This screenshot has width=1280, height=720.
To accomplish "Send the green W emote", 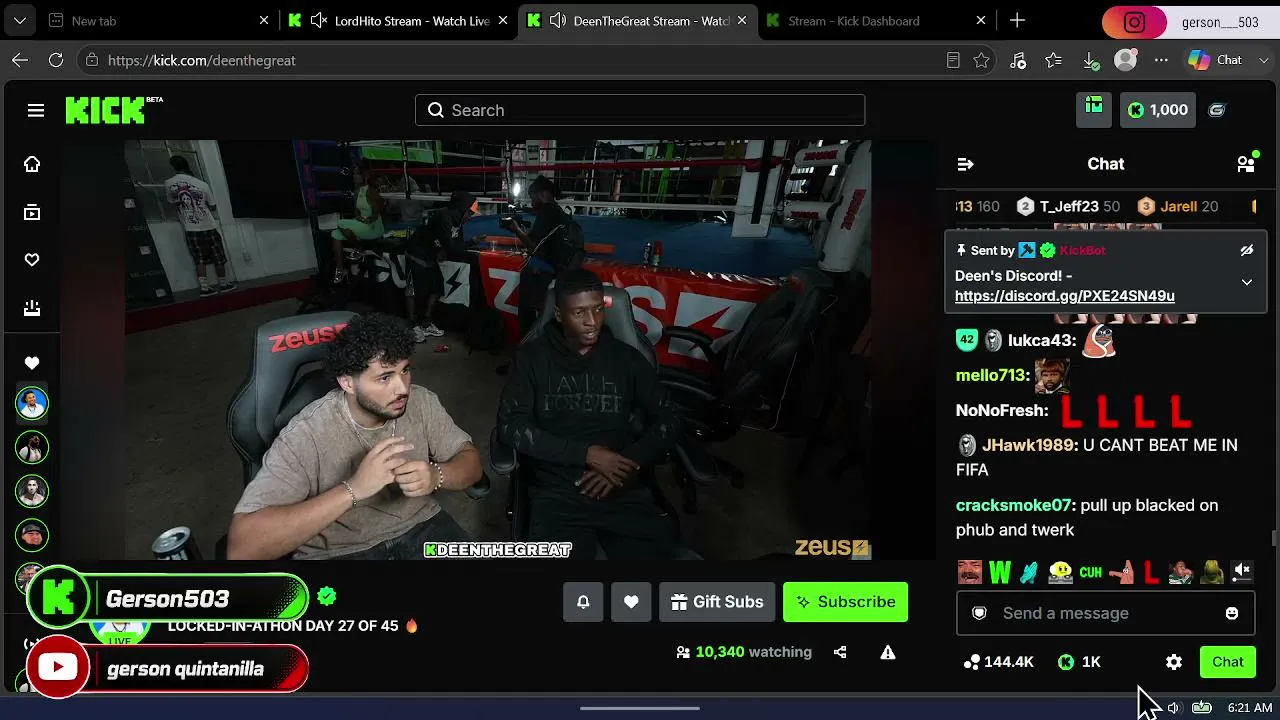I will point(1000,572).
